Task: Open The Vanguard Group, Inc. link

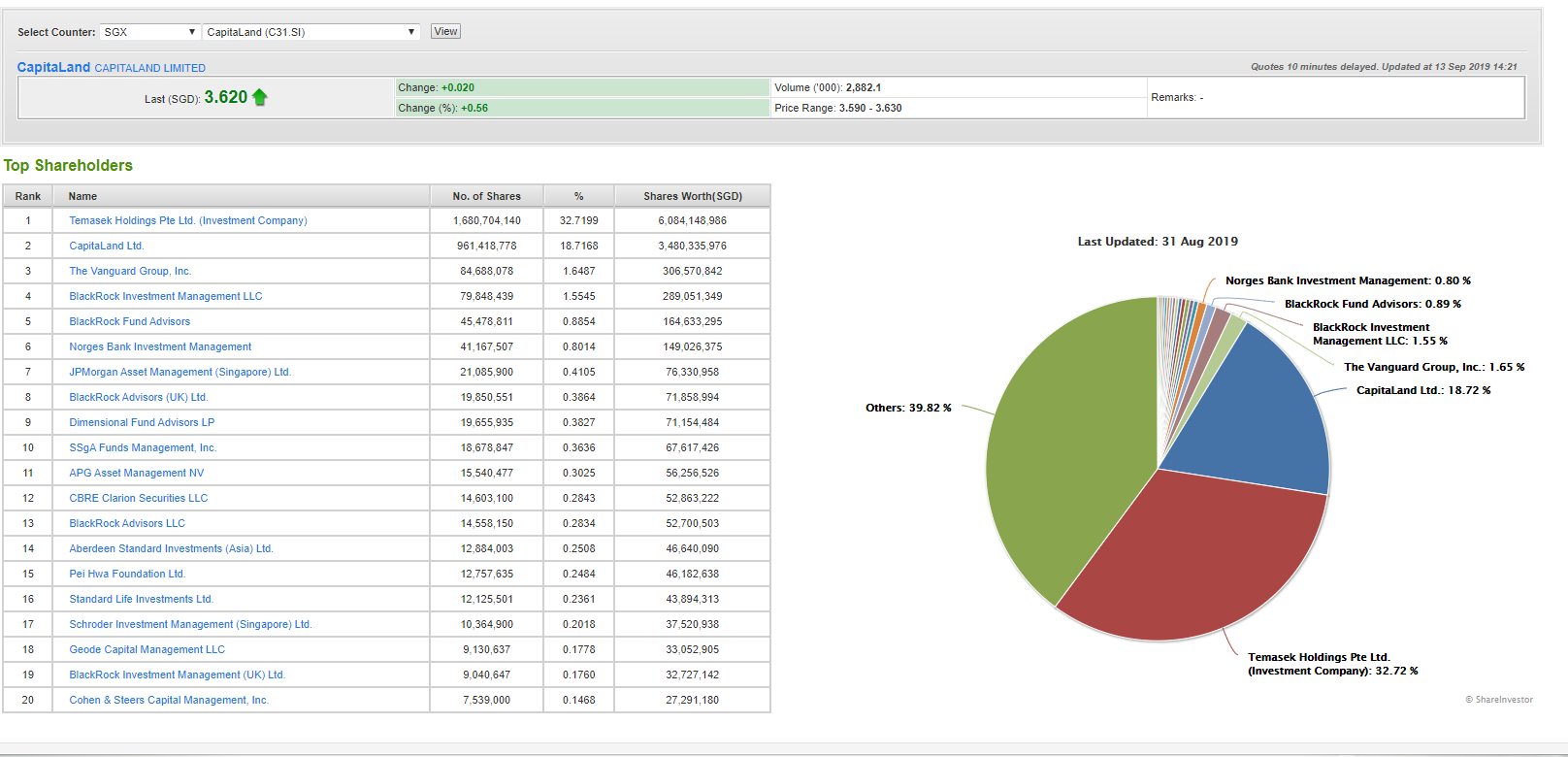Action: point(130,271)
